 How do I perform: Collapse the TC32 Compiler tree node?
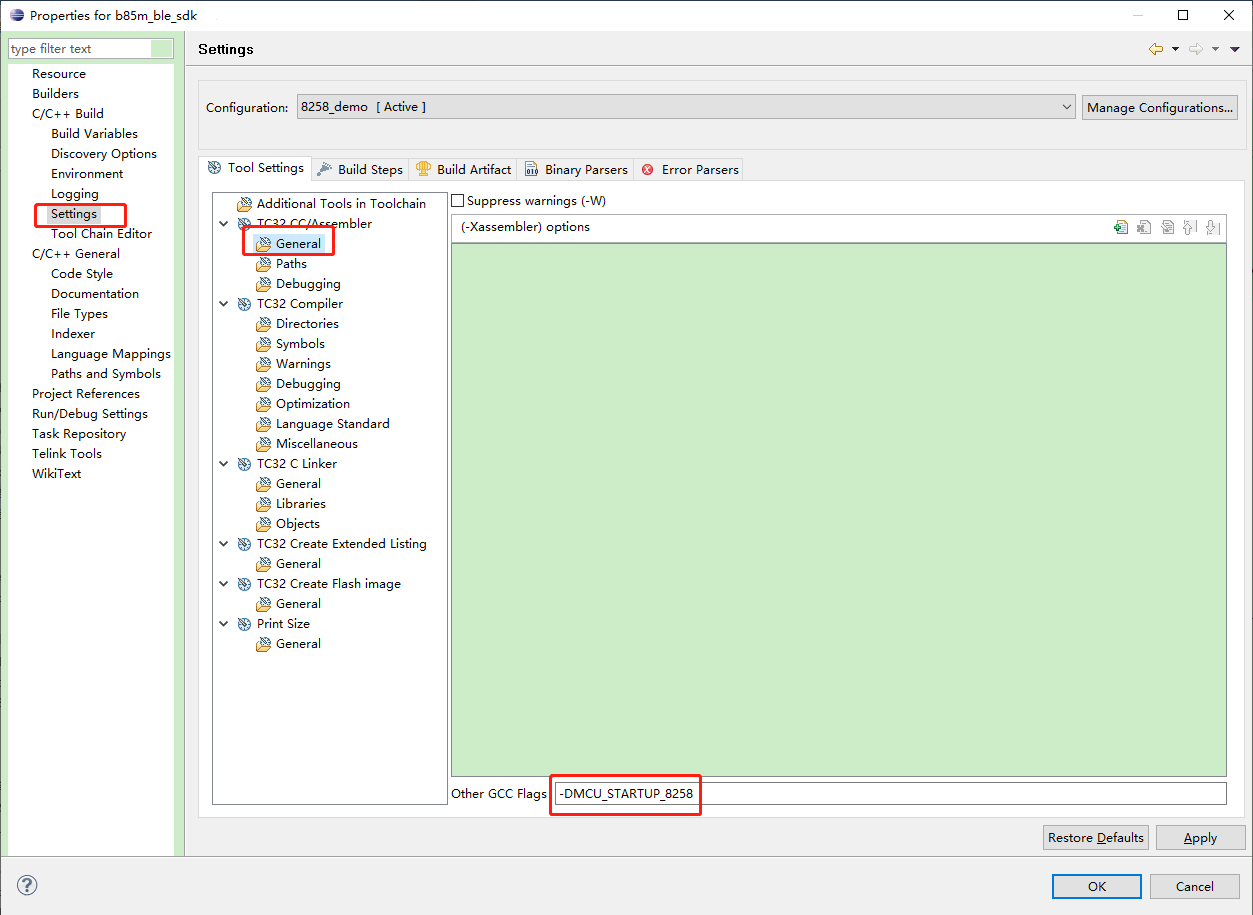click(224, 303)
